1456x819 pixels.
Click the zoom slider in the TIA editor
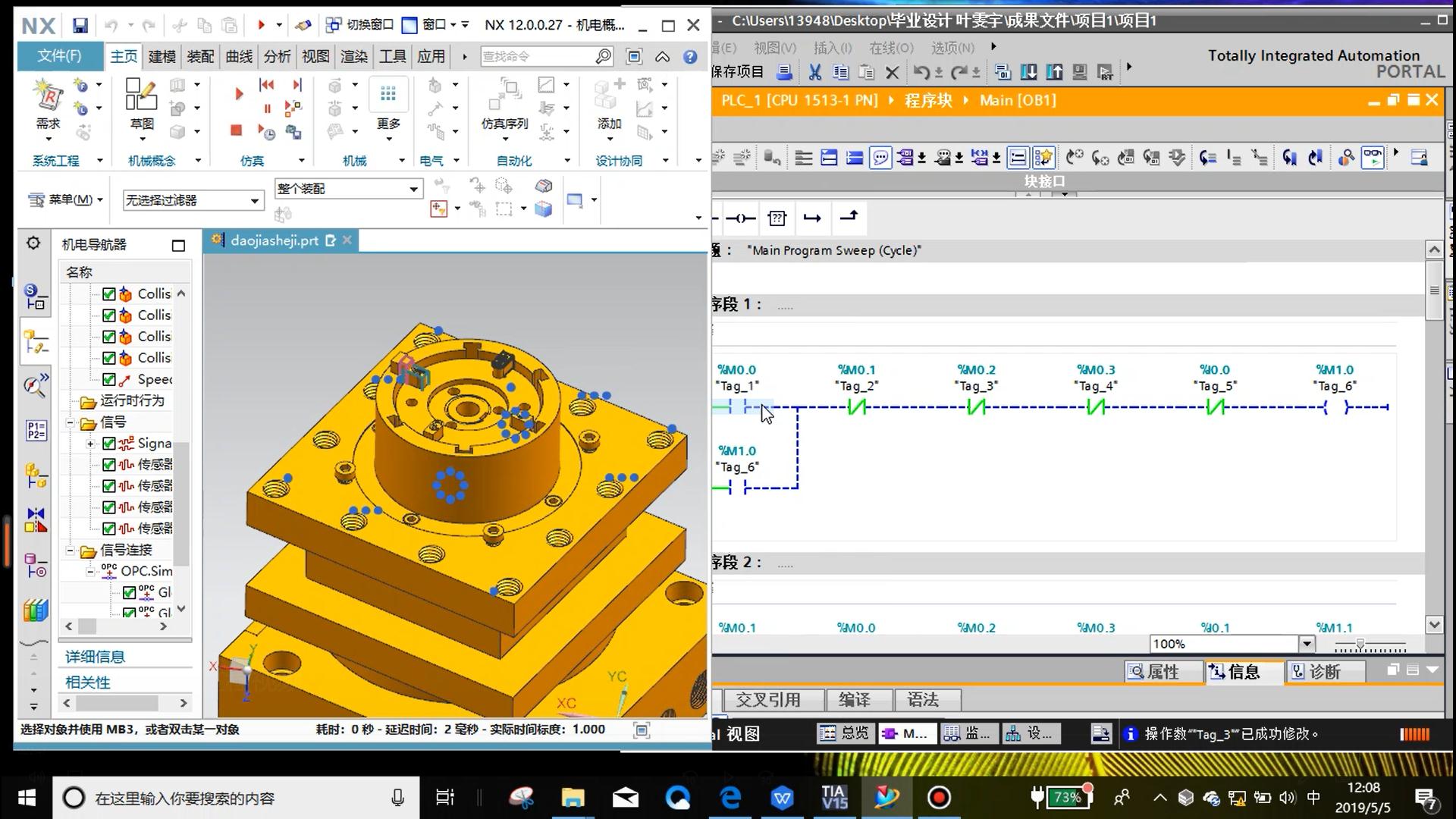point(1360,645)
